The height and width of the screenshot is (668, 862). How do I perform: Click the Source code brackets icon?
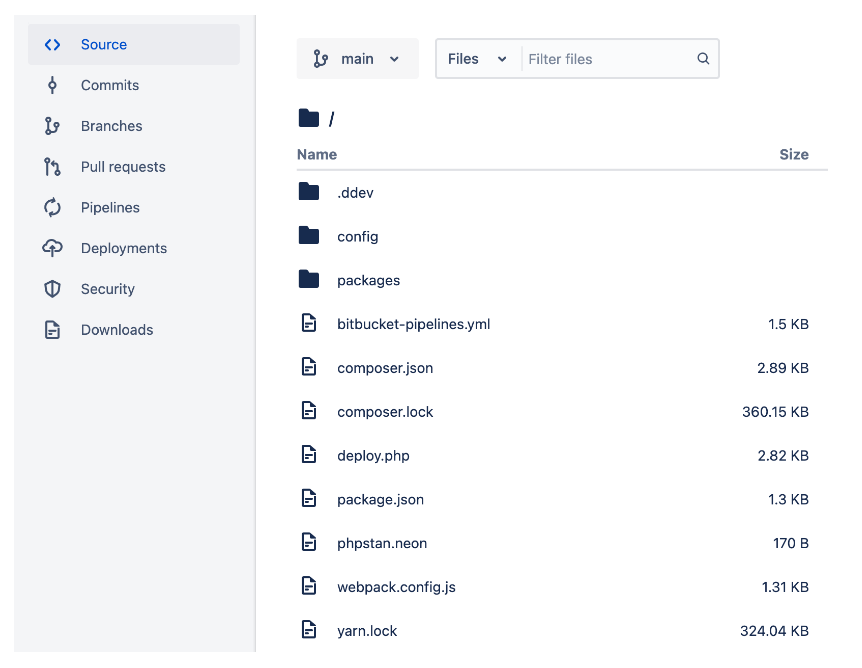[52, 44]
